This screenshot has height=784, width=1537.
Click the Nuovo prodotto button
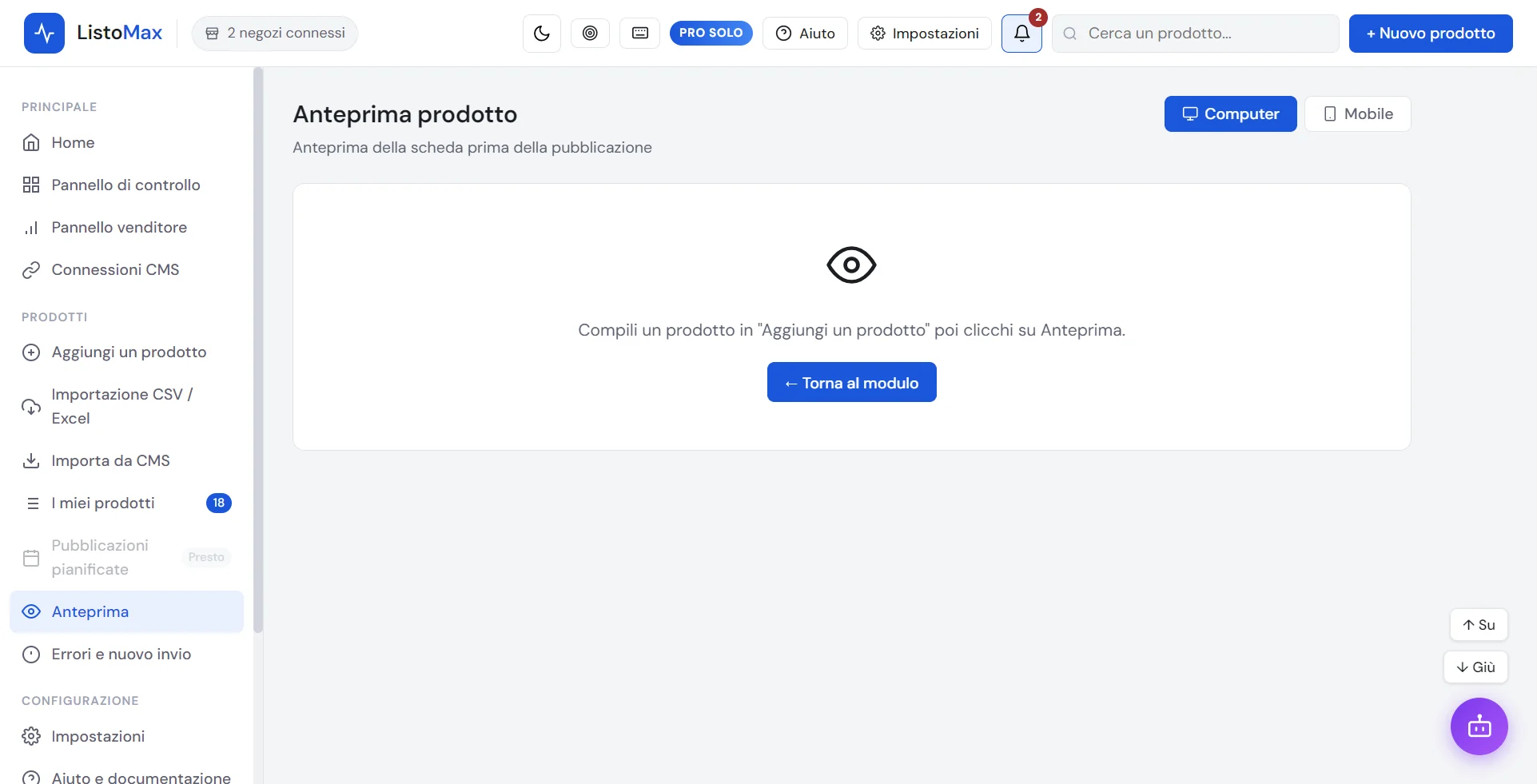1431,33
